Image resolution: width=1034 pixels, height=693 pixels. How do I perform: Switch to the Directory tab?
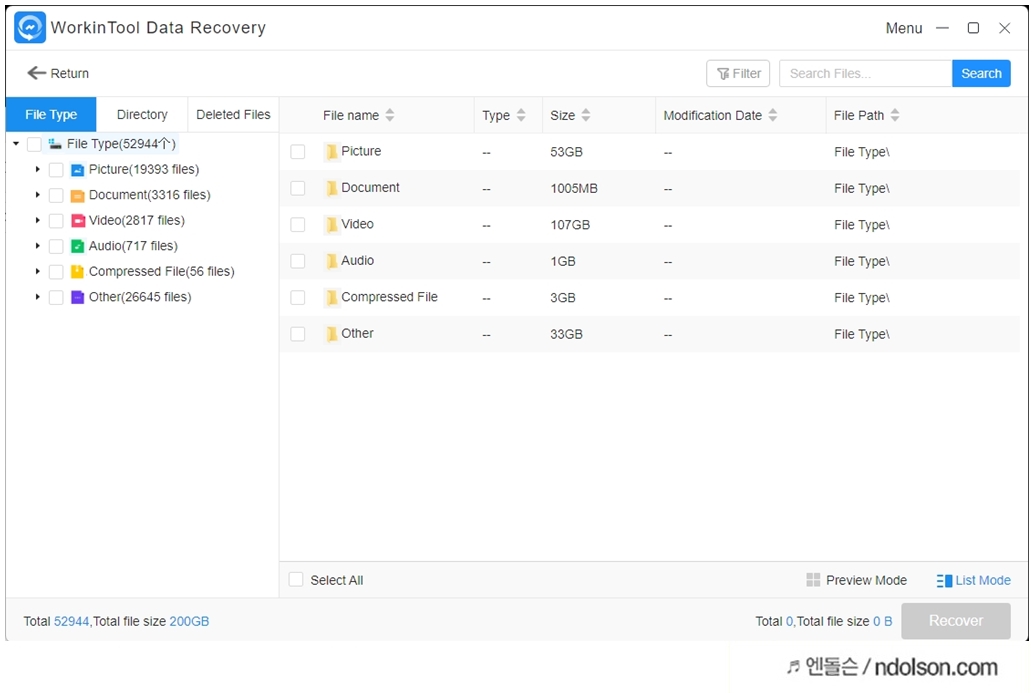(x=142, y=115)
